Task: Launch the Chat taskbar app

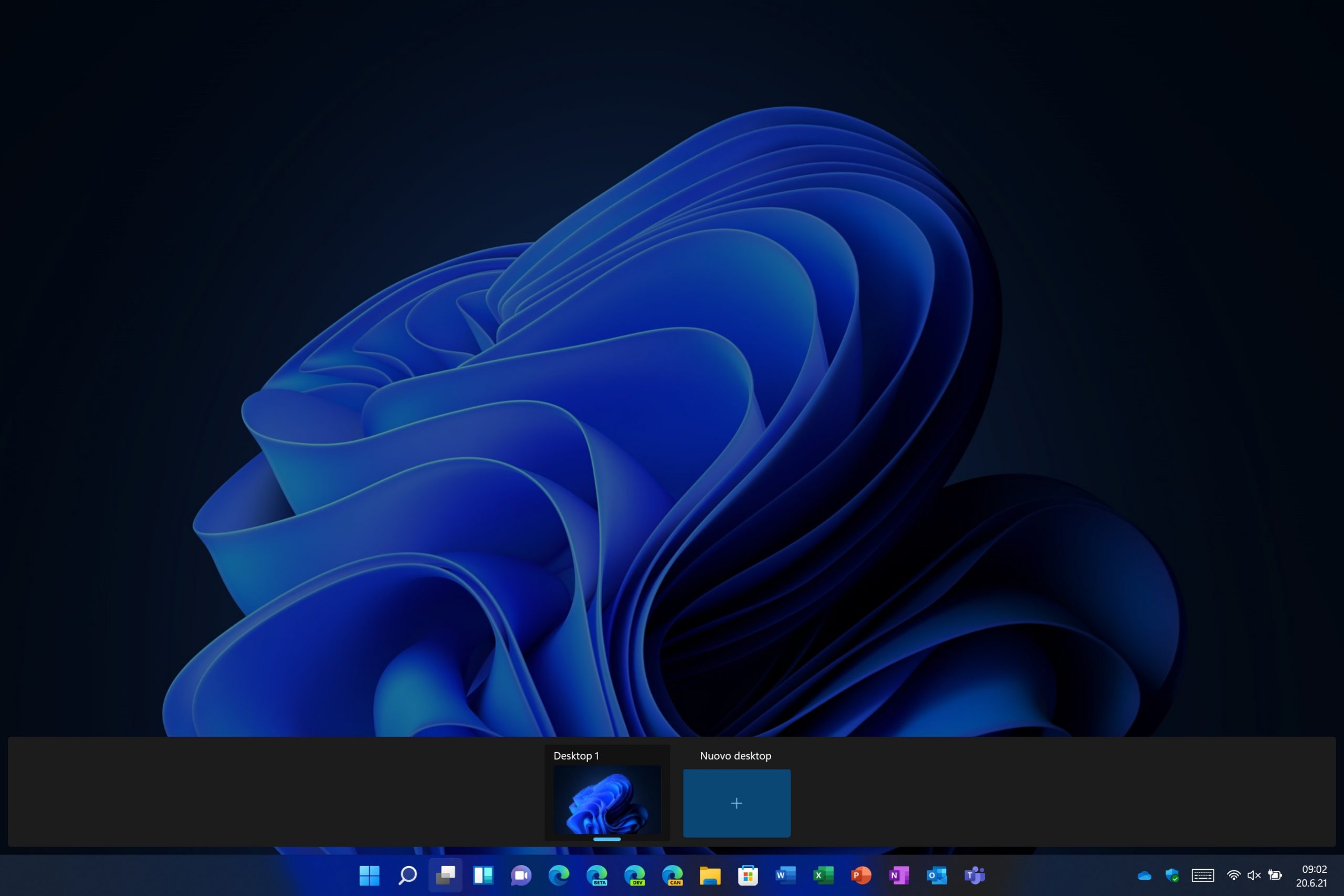Action: coord(521,875)
